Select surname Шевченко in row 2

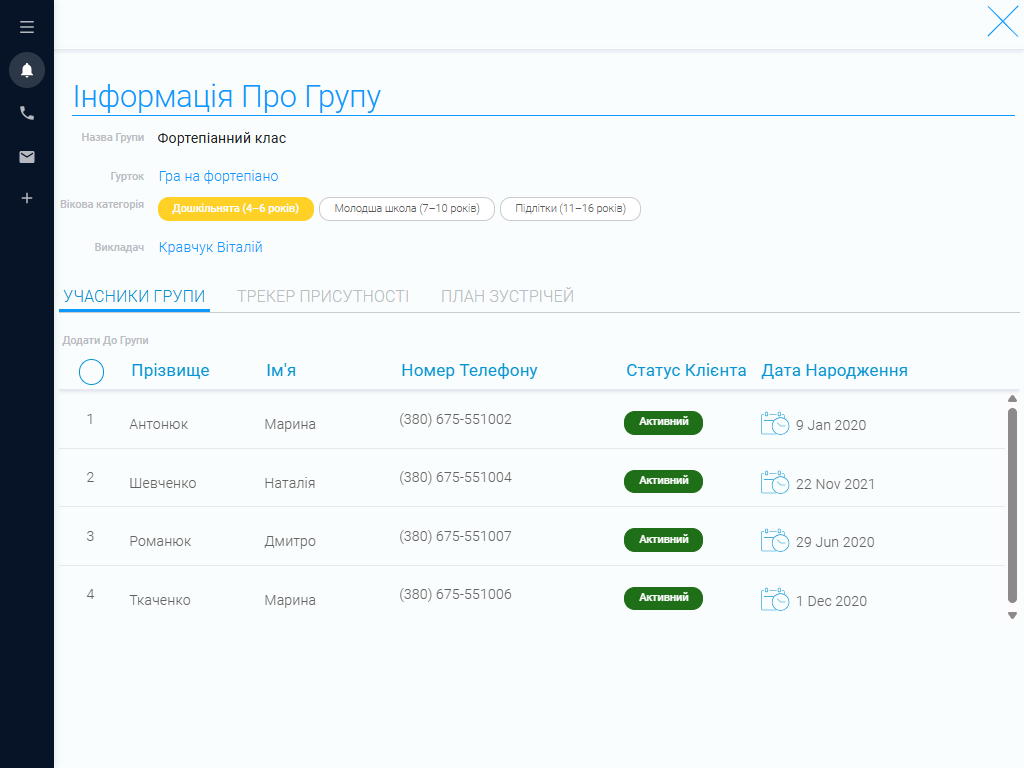(163, 483)
